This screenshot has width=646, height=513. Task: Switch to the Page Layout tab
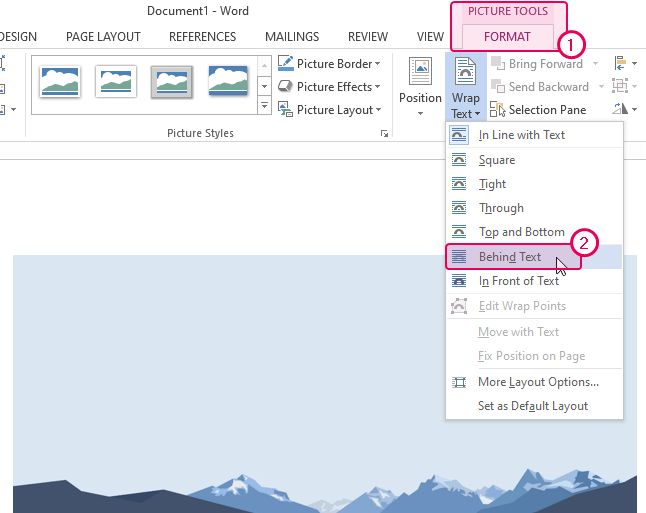coord(103,37)
